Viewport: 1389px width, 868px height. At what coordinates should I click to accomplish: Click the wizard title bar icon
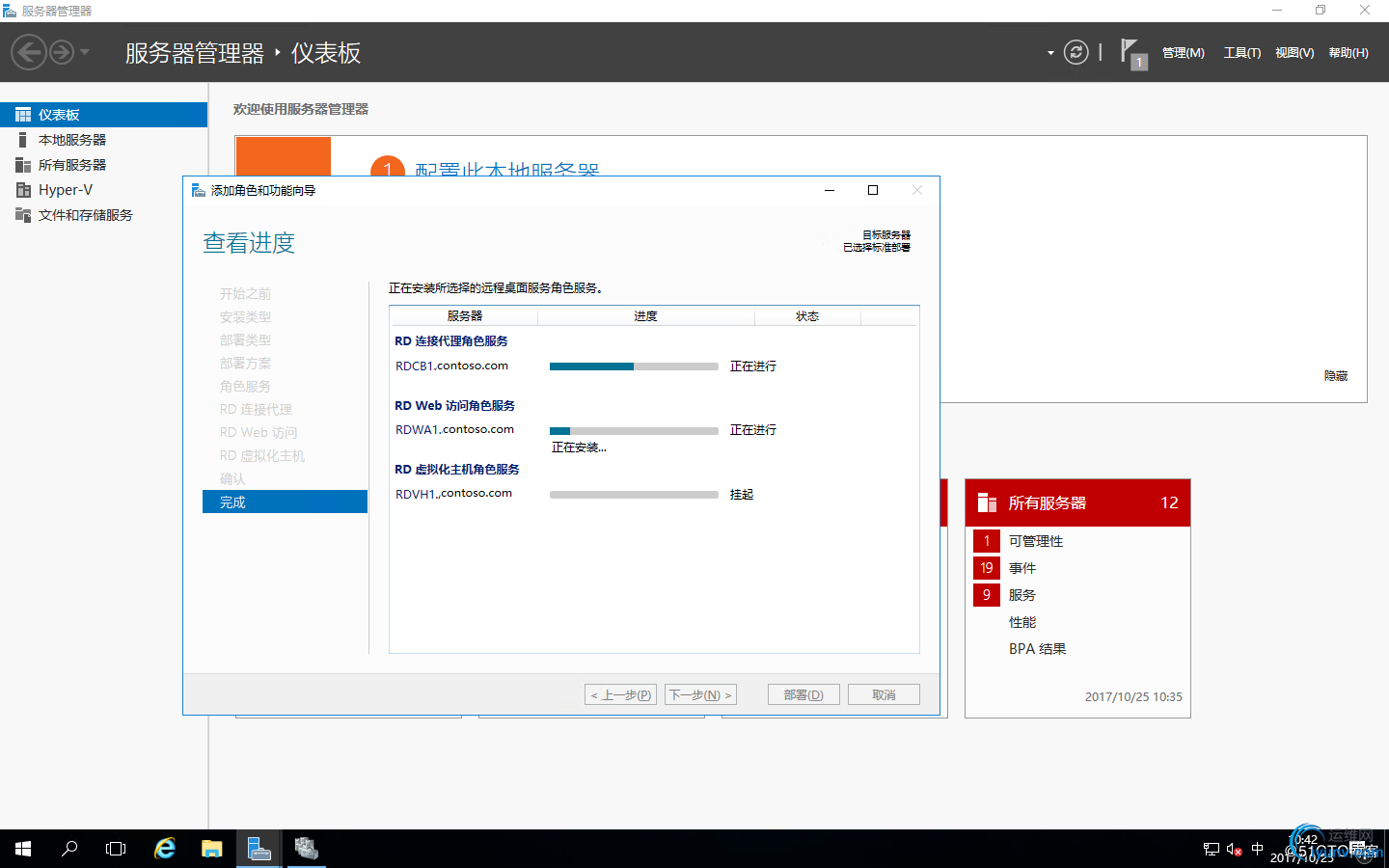pos(199,190)
